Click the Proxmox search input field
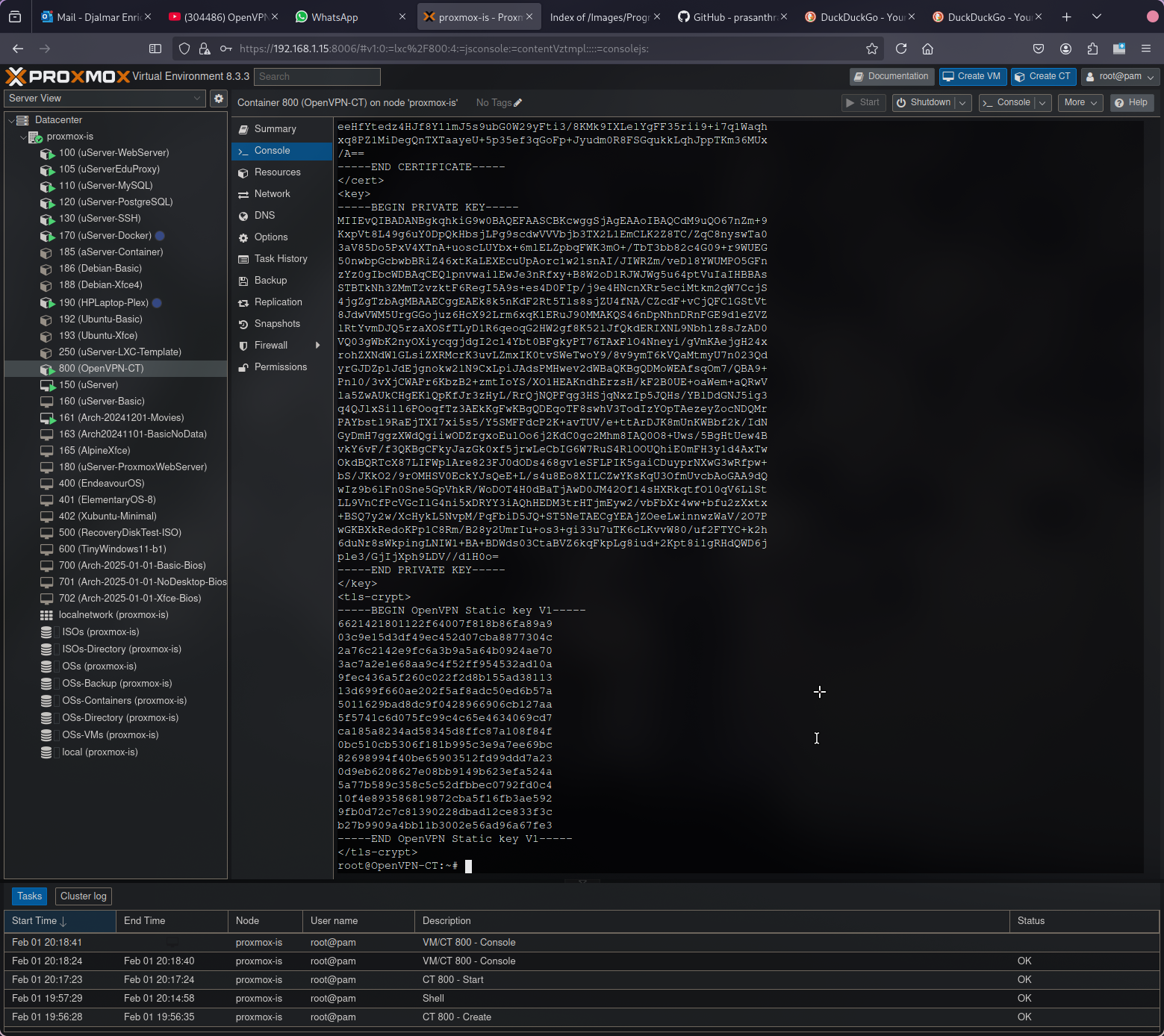Viewport: 1164px width, 1036px height. tap(317, 77)
